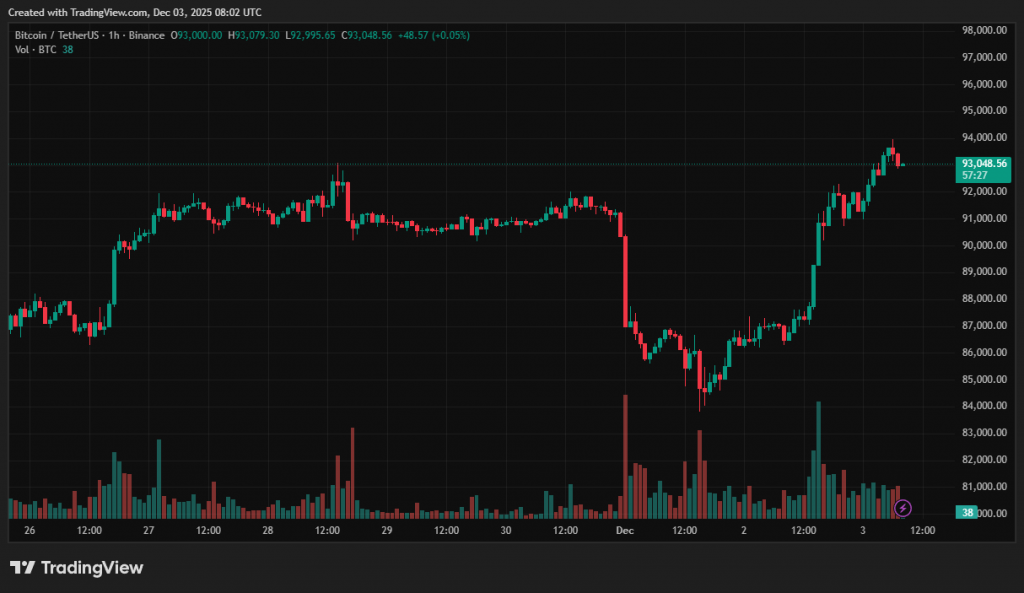This screenshot has width=1024, height=593.
Task: Click the '29' date on time axis
Action: (x=386, y=531)
